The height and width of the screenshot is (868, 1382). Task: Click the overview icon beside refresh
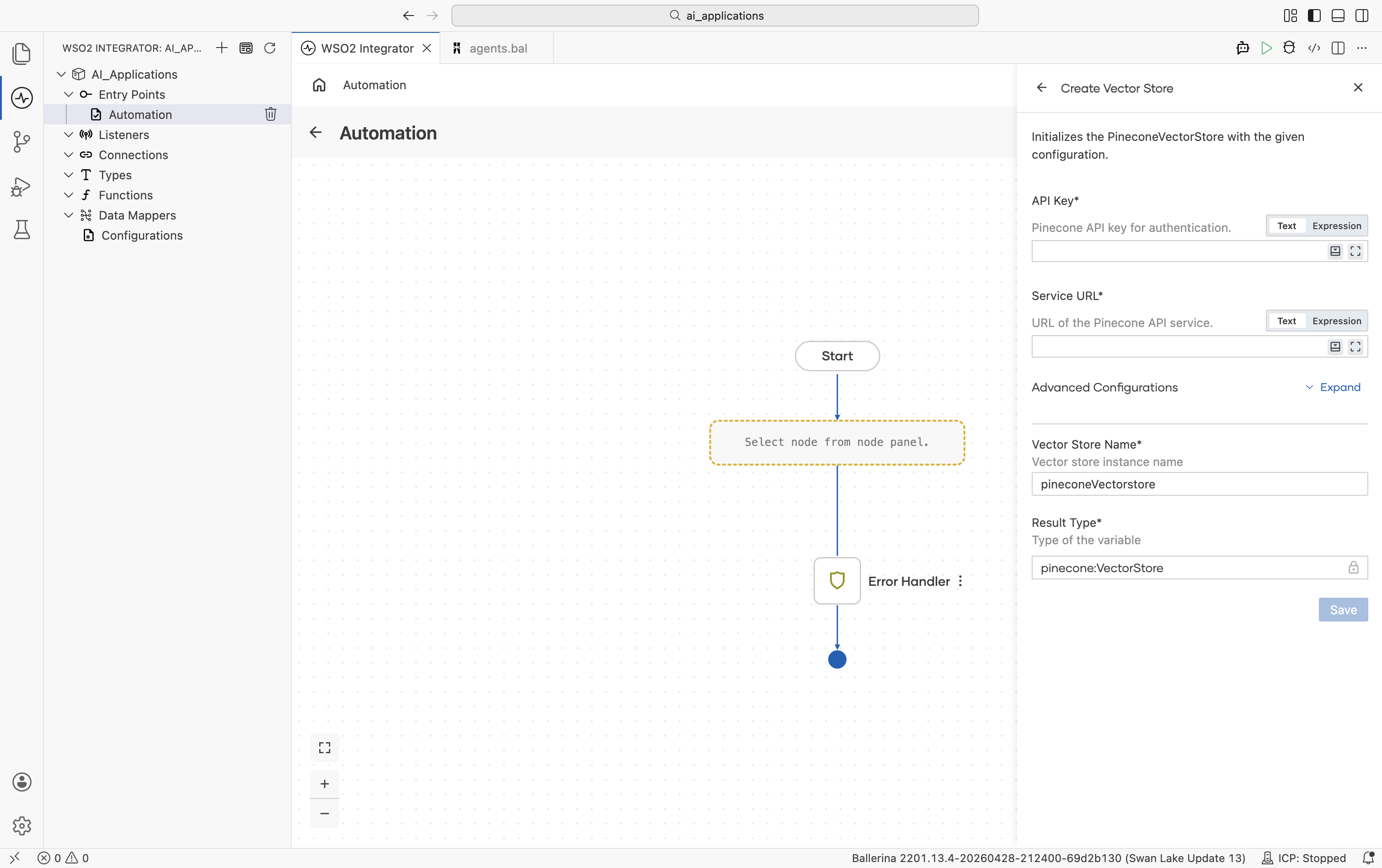pos(246,48)
